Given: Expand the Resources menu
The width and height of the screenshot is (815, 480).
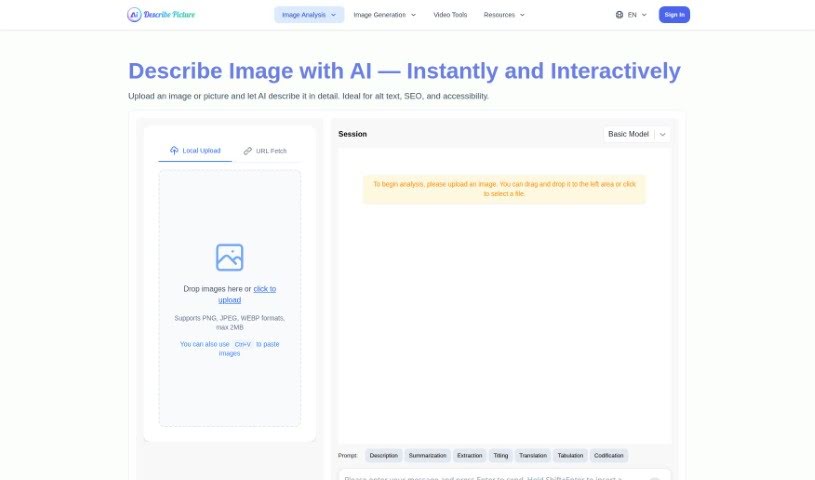Looking at the screenshot, I should (x=504, y=15).
